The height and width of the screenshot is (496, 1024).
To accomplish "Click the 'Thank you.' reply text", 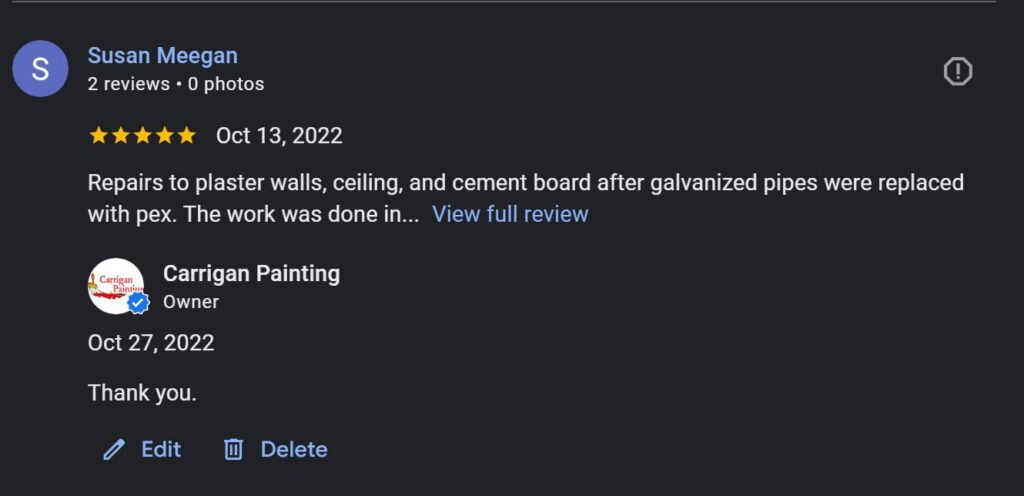I will [142, 393].
